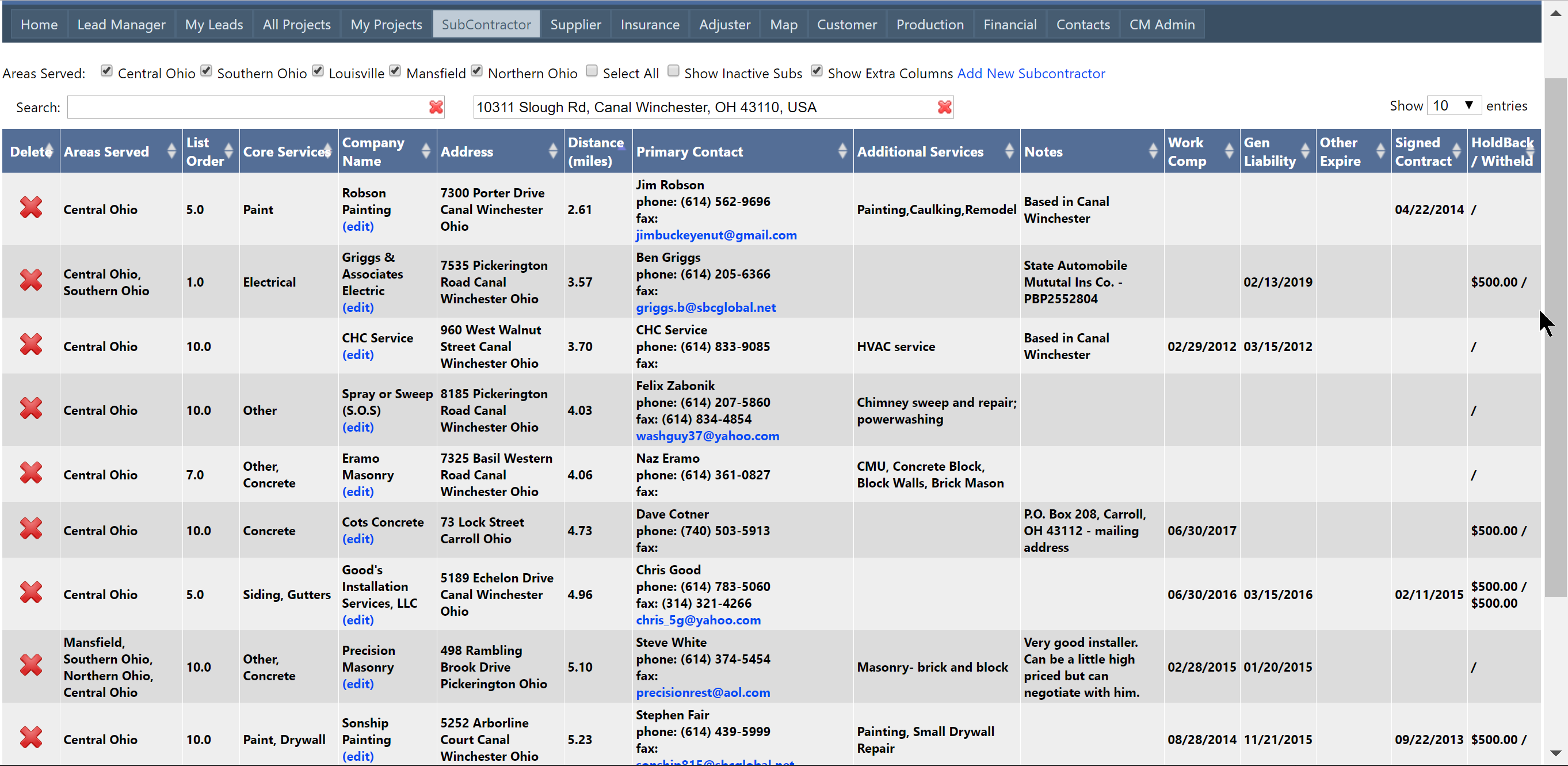
Task: Uncheck the Central Ohio area checkbox
Action: [x=106, y=71]
